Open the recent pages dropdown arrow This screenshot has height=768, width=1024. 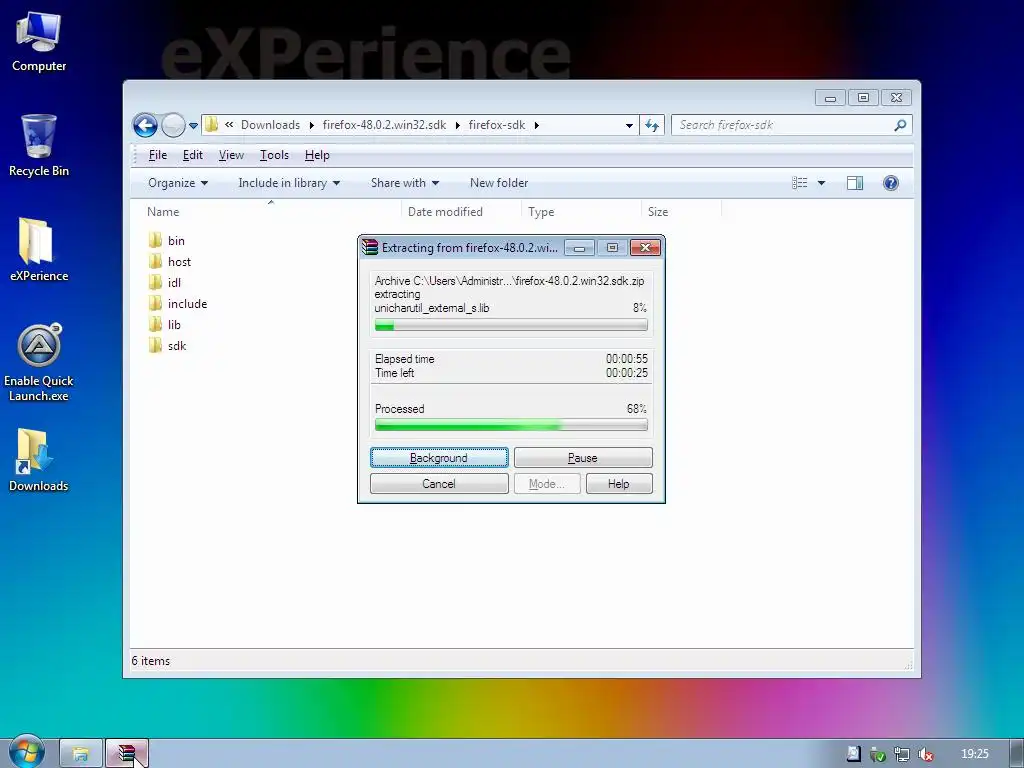[193, 125]
